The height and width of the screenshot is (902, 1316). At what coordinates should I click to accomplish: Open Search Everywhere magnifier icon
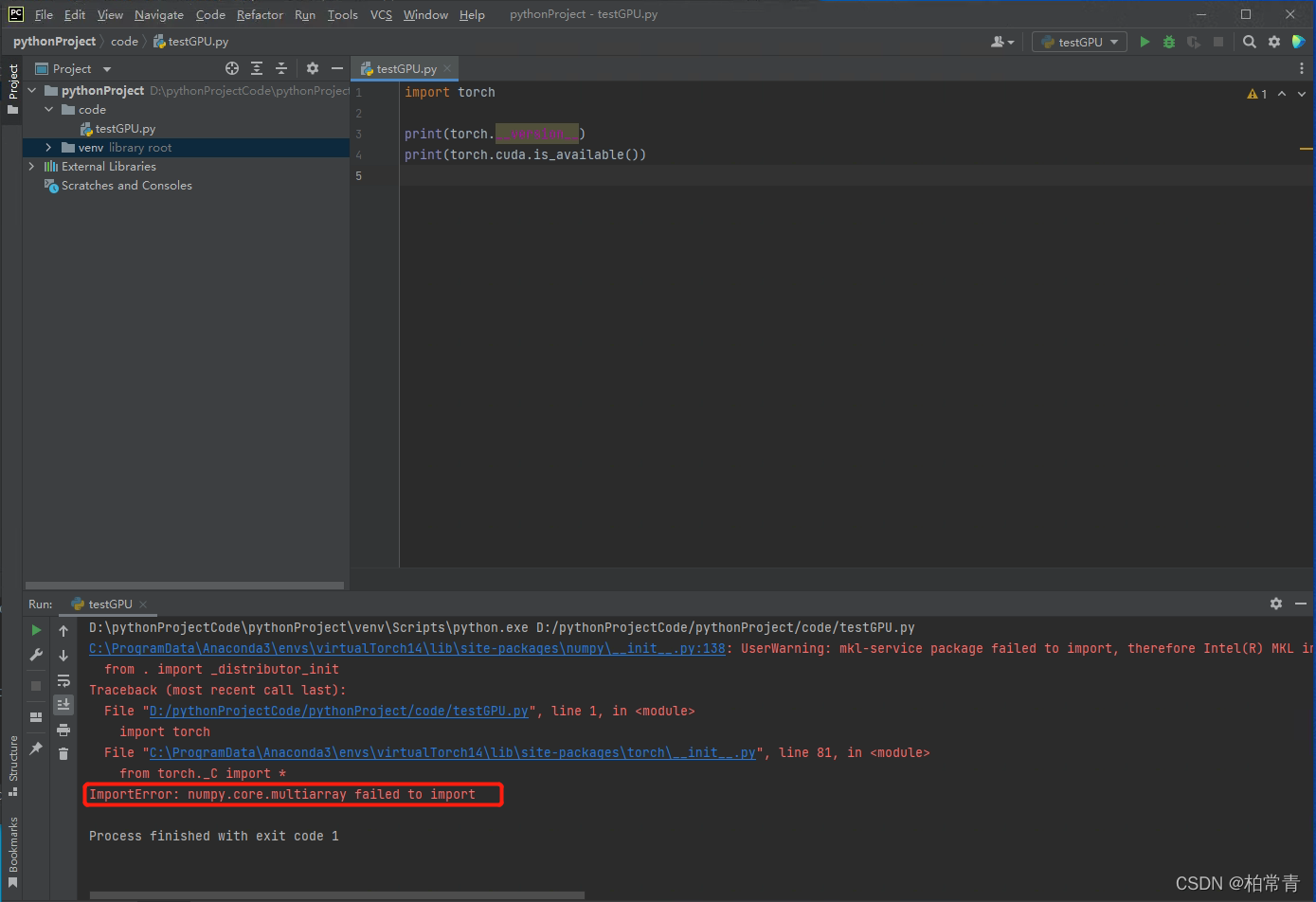(x=1250, y=42)
